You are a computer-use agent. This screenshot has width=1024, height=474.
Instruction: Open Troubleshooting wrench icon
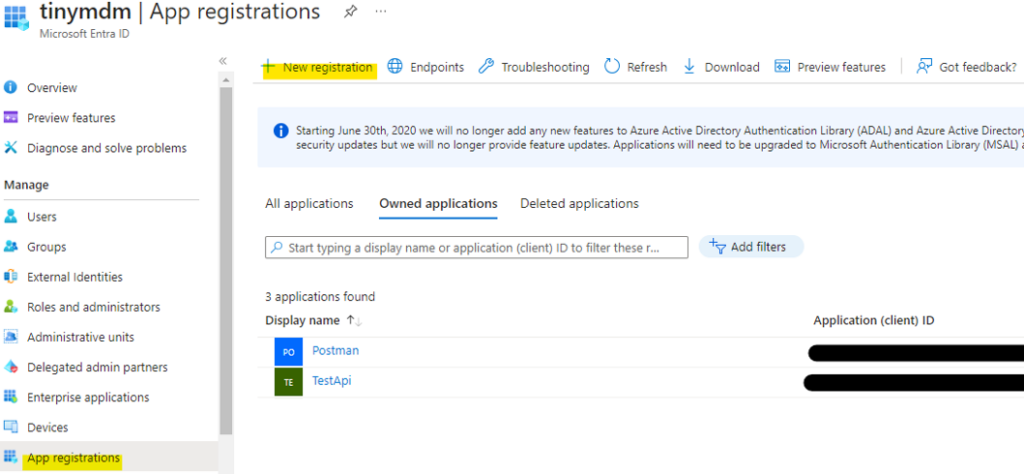[486, 67]
